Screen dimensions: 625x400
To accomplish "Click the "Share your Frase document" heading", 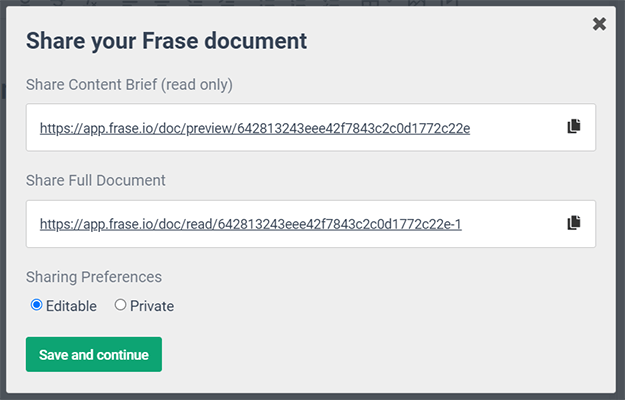I will coord(166,41).
